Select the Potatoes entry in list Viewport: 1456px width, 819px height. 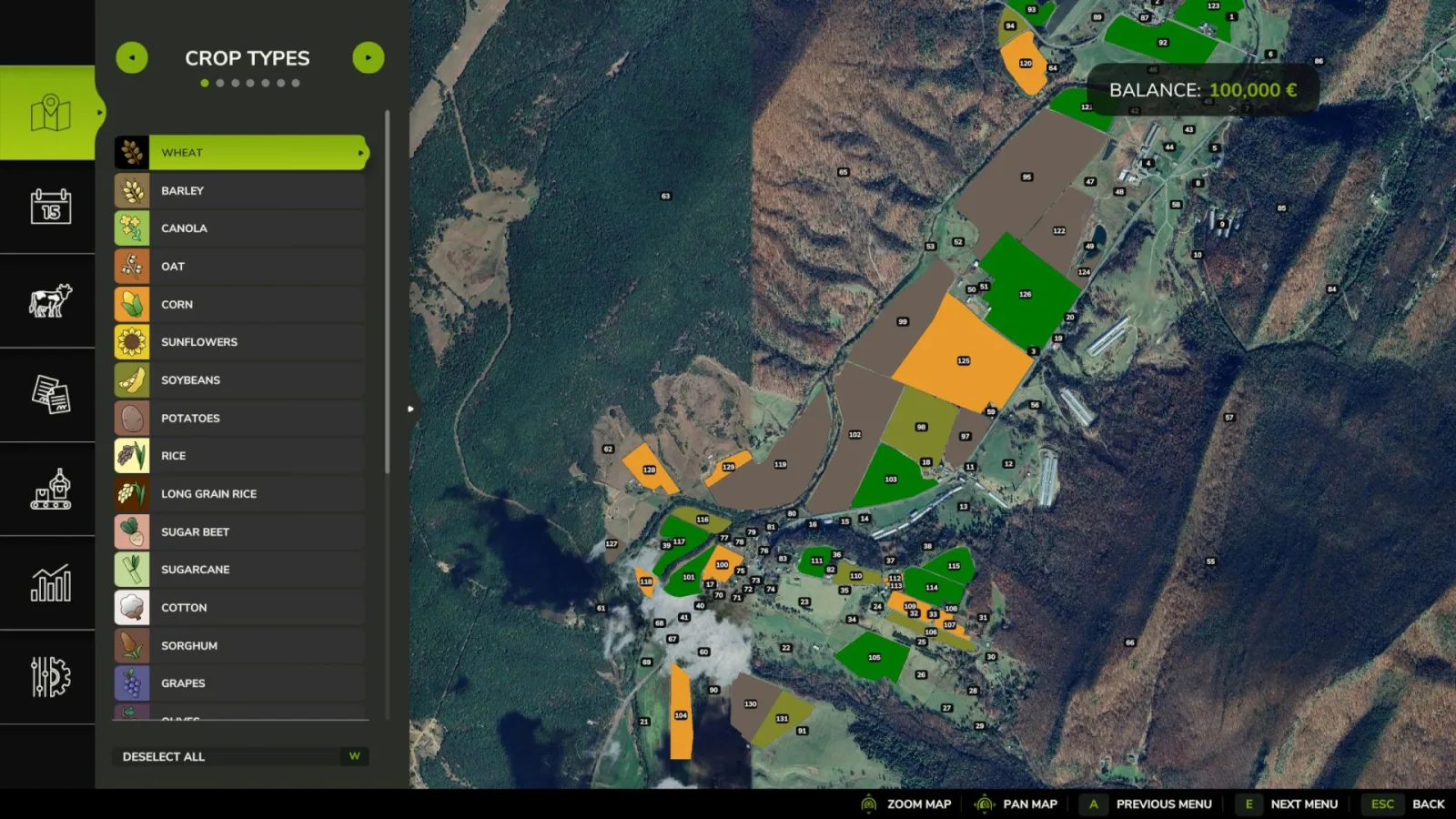tap(239, 418)
